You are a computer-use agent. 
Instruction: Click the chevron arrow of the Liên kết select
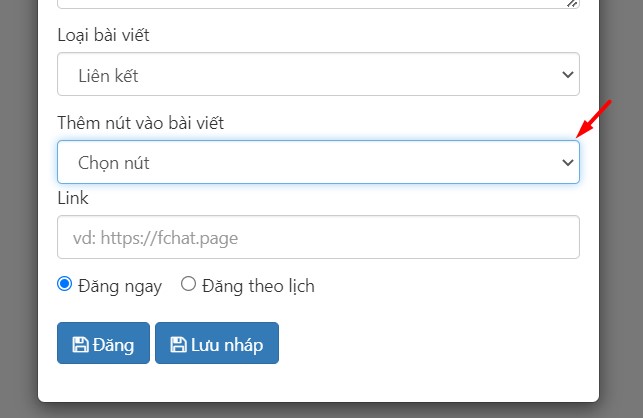tap(568, 74)
